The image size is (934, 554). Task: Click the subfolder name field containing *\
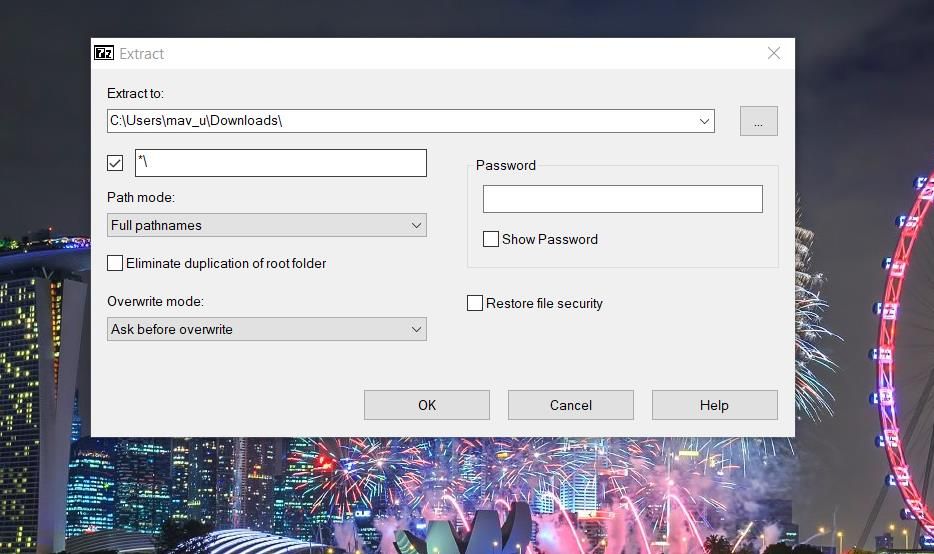pos(280,163)
